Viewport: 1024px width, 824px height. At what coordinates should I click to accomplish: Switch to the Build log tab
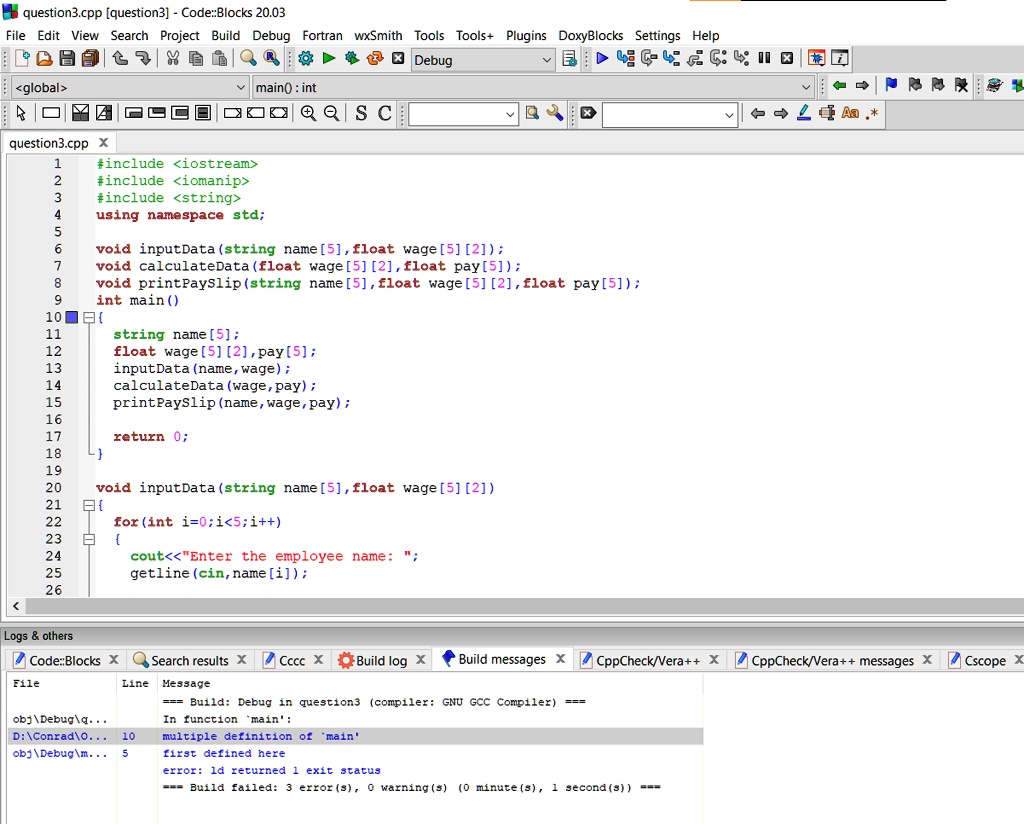381,661
